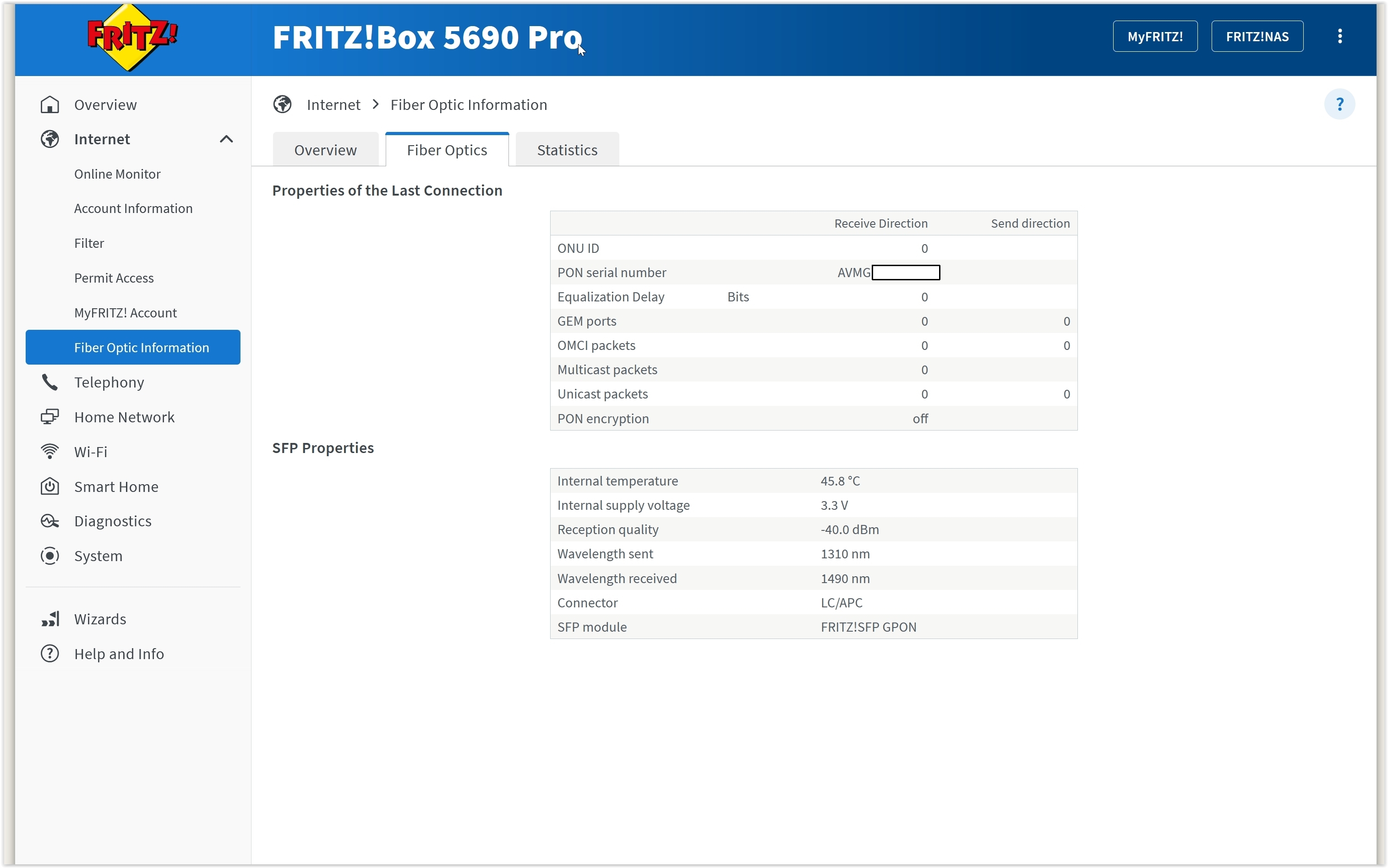
Task: Click the SFP module value FRITZ!SFP GPON
Action: click(x=869, y=627)
